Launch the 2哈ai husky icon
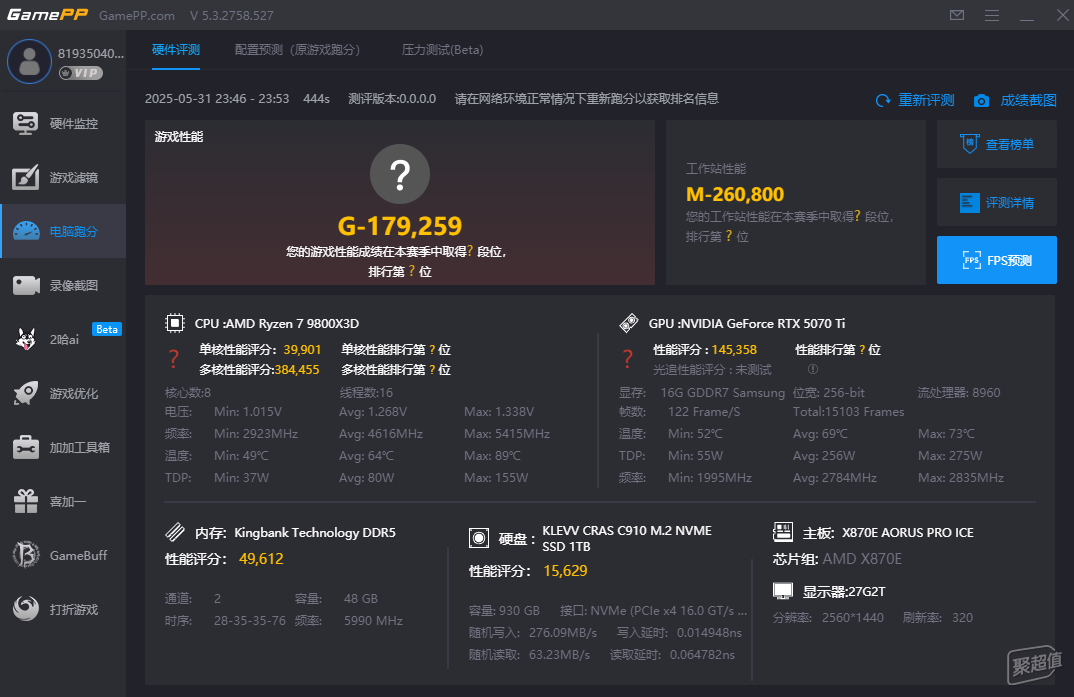The width and height of the screenshot is (1074, 697). click(x=26, y=339)
